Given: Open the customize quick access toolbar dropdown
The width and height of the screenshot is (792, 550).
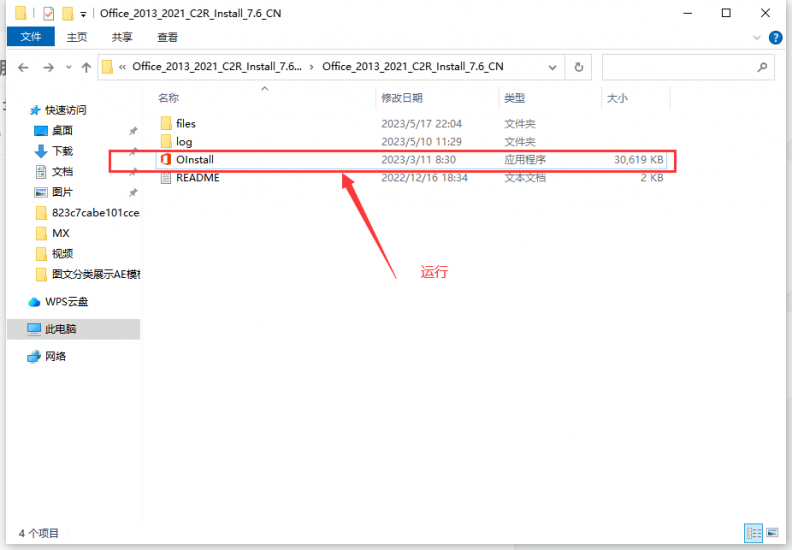Looking at the screenshot, I should pos(83,14).
